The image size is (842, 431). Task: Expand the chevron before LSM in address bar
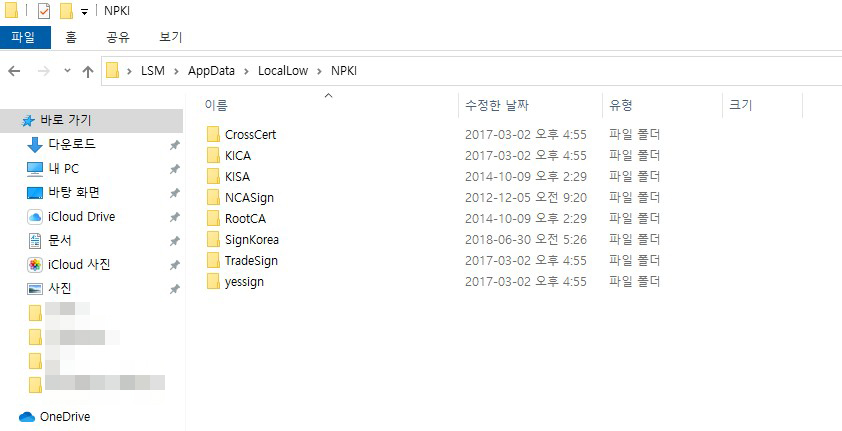click(129, 71)
